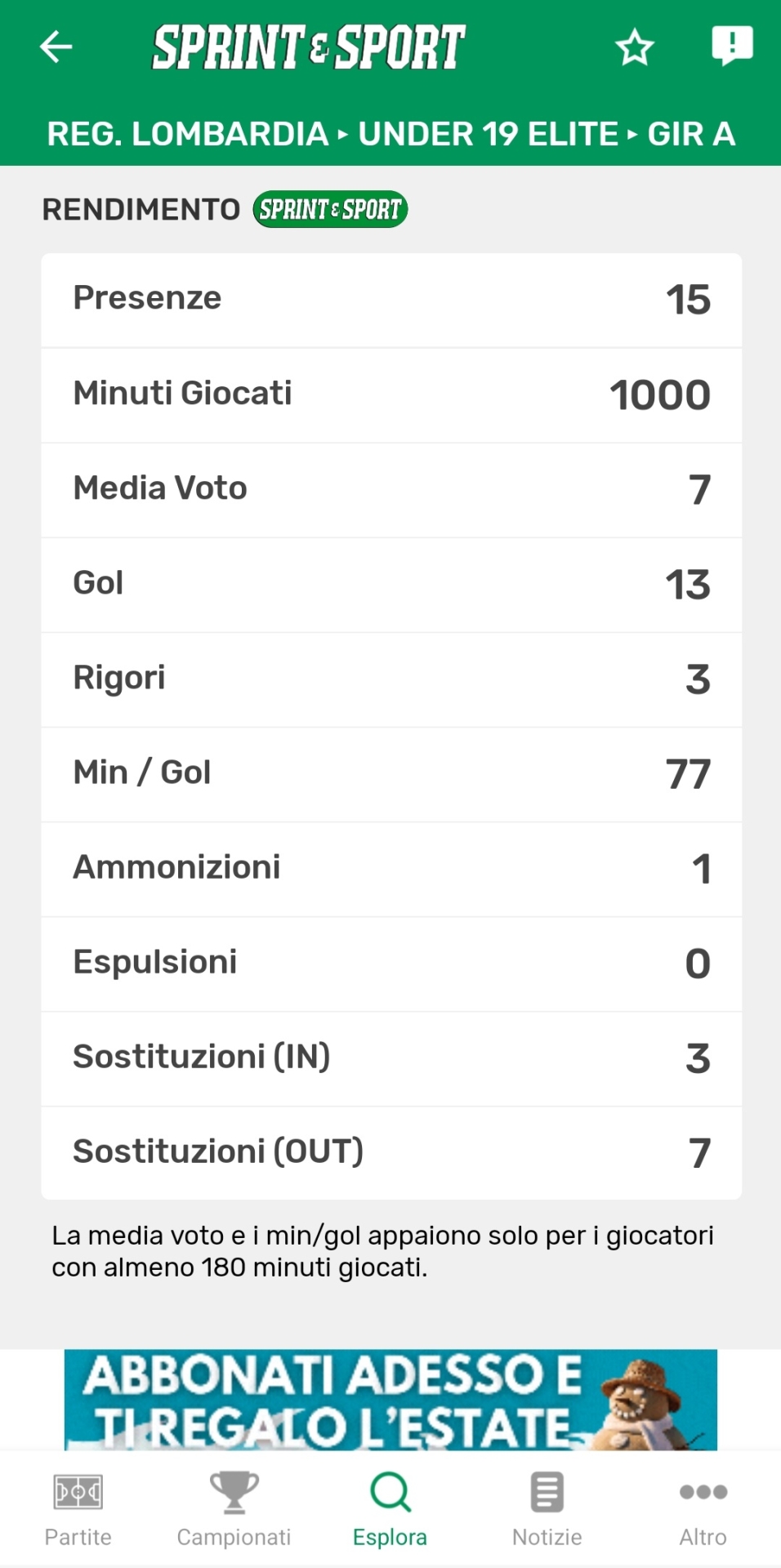Tap the Ammonizioni row
Screen dimensions: 781x1568
[x=391, y=868]
